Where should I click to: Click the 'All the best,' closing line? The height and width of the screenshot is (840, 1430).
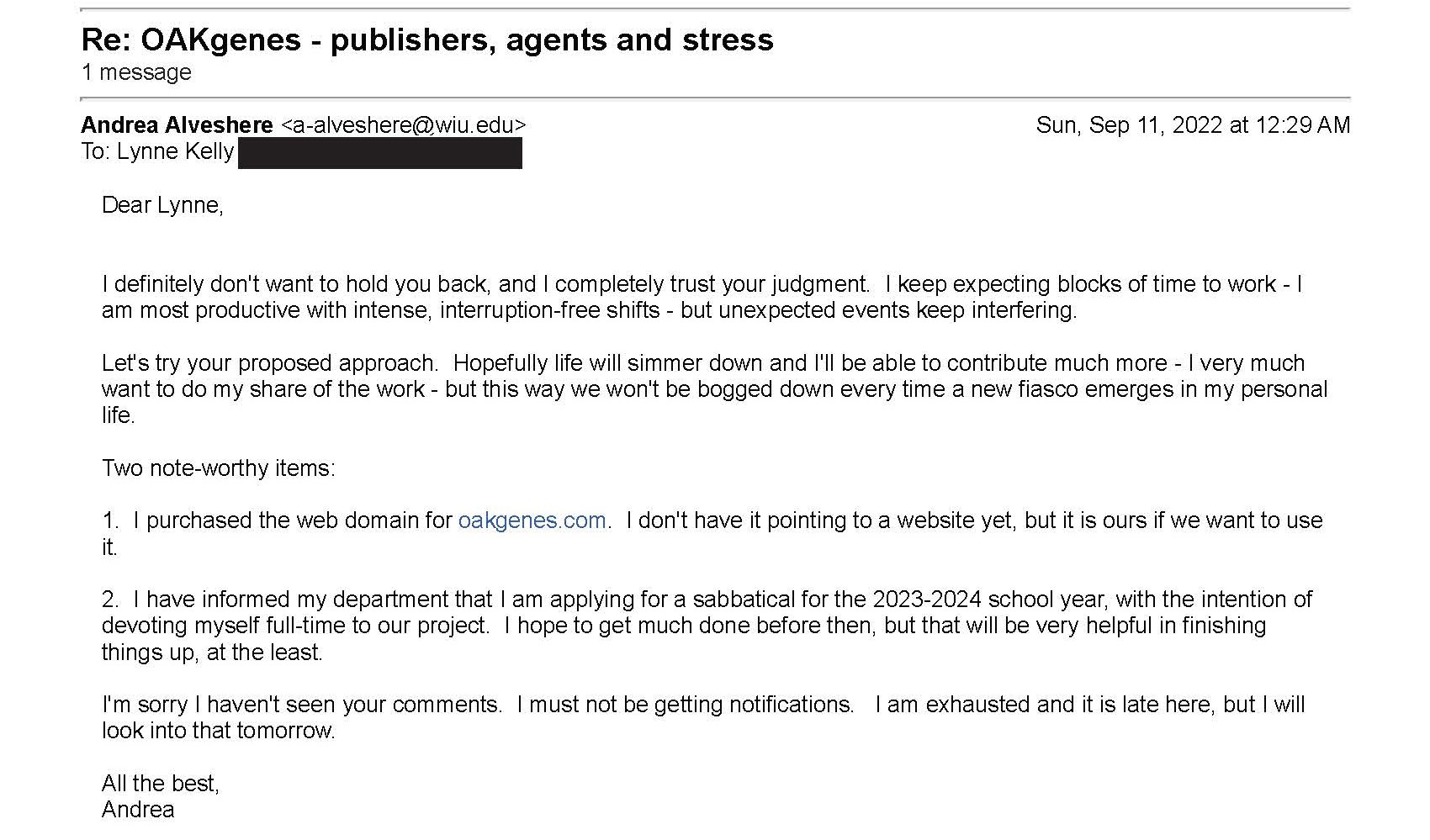click(x=161, y=784)
